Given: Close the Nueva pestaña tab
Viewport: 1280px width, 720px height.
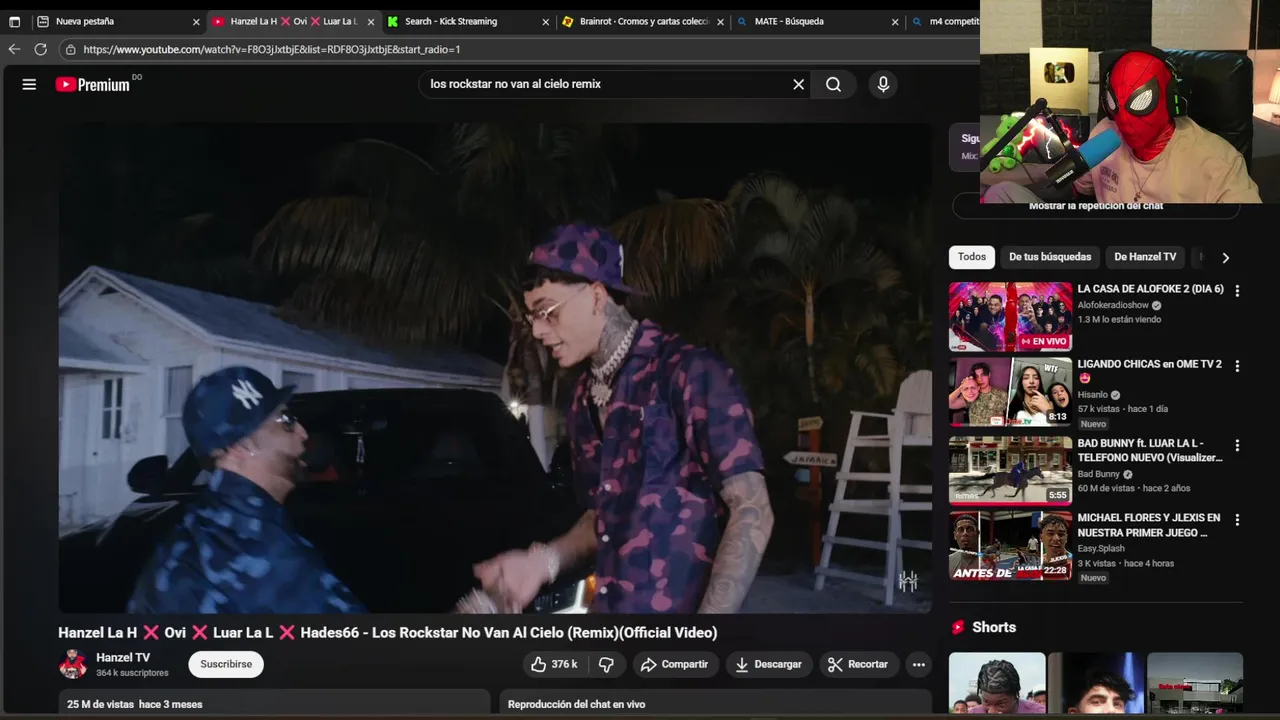Looking at the screenshot, I should (196, 21).
